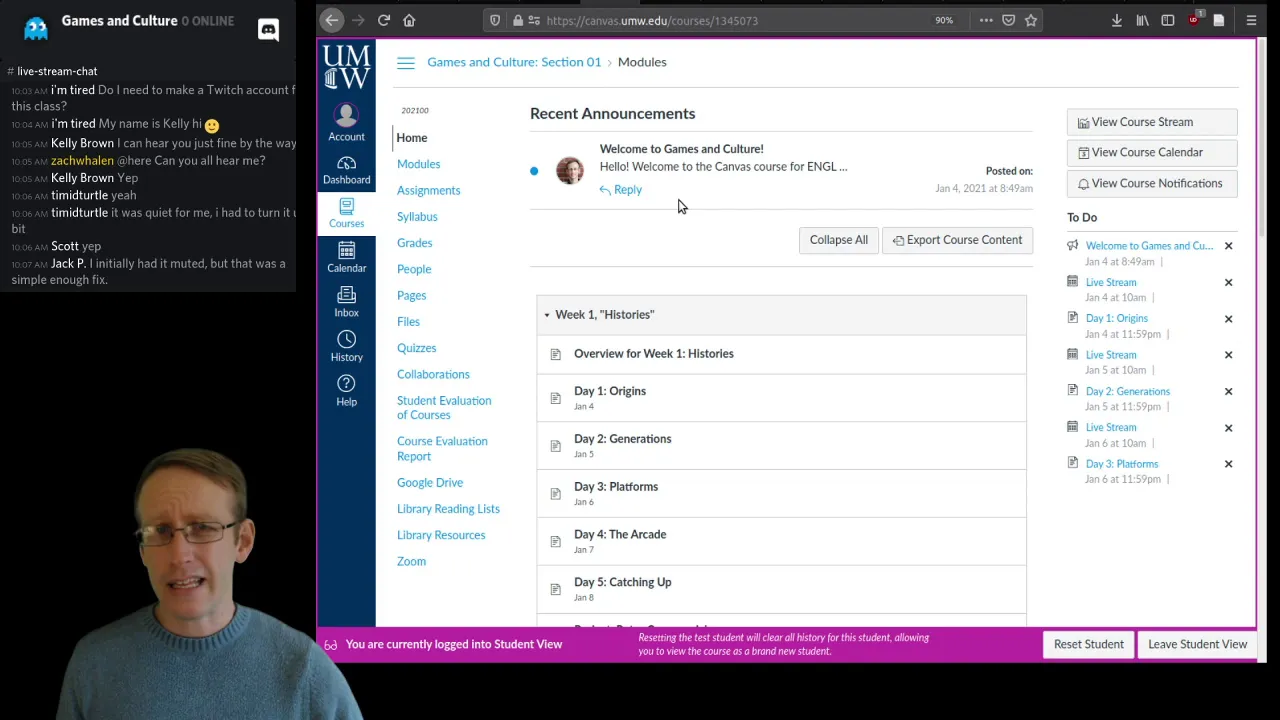The width and height of the screenshot is (1280, 720).
Task: Click the browser back arrow button
Action: [x=332, y=20]
